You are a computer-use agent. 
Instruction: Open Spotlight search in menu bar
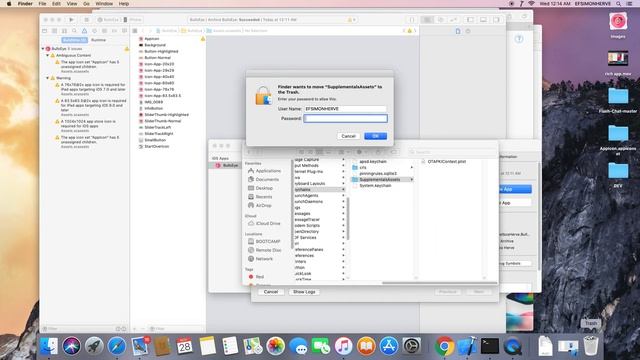point(619,4)
